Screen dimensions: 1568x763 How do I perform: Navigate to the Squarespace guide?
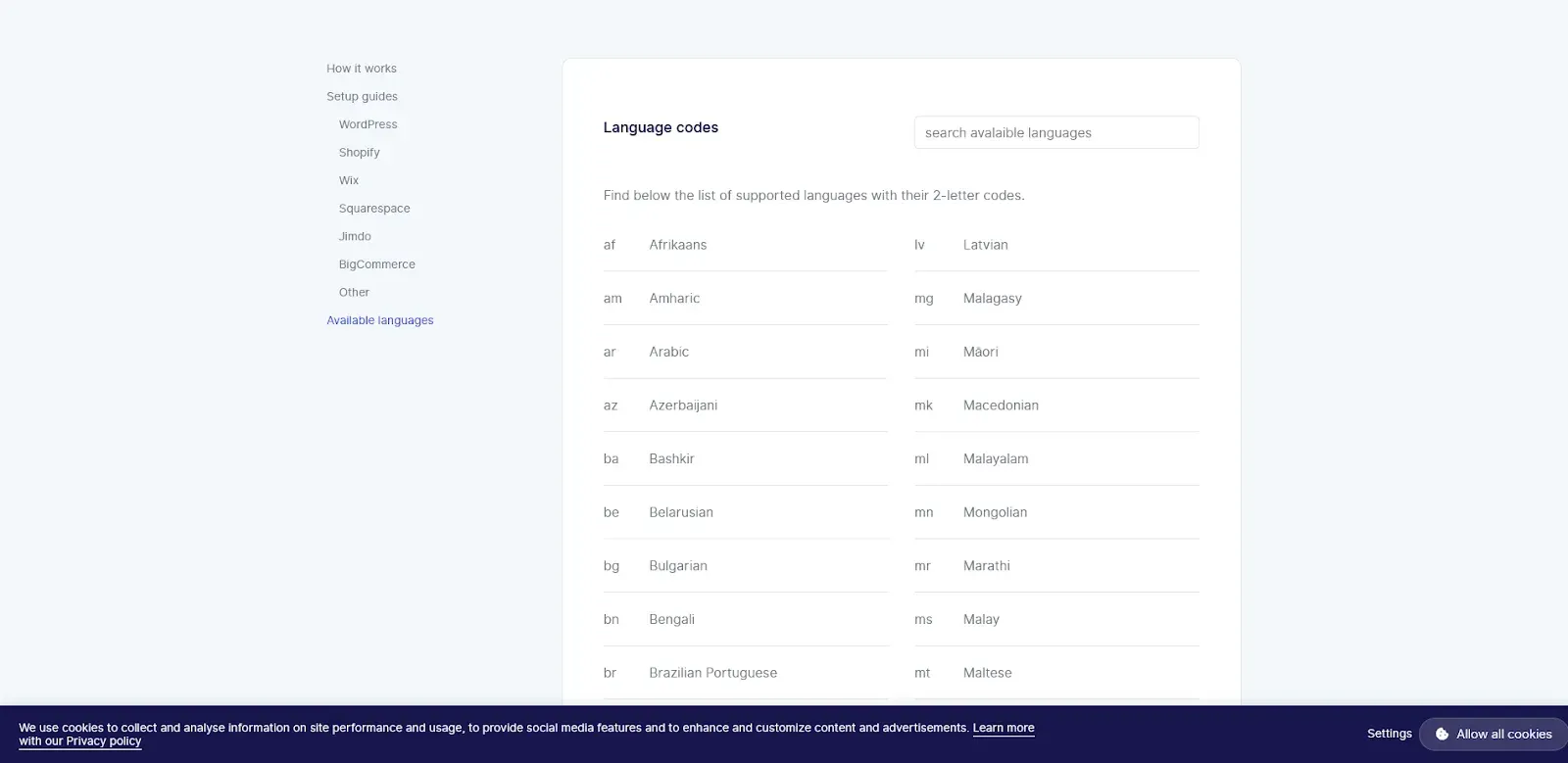[x=374, y=209]
